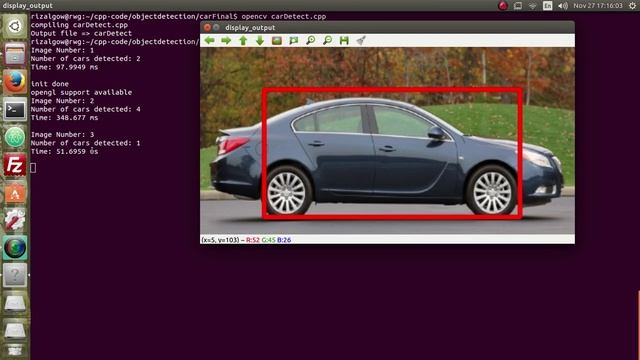Open the Atom editor in the dock

[15, 137]
